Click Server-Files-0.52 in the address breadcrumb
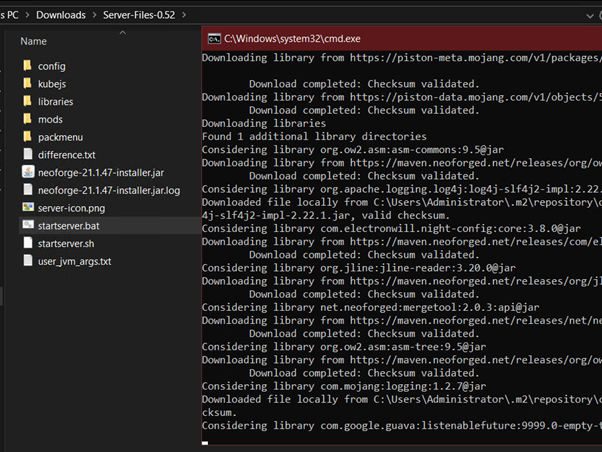The image size is (602, 452). [139, 15]
